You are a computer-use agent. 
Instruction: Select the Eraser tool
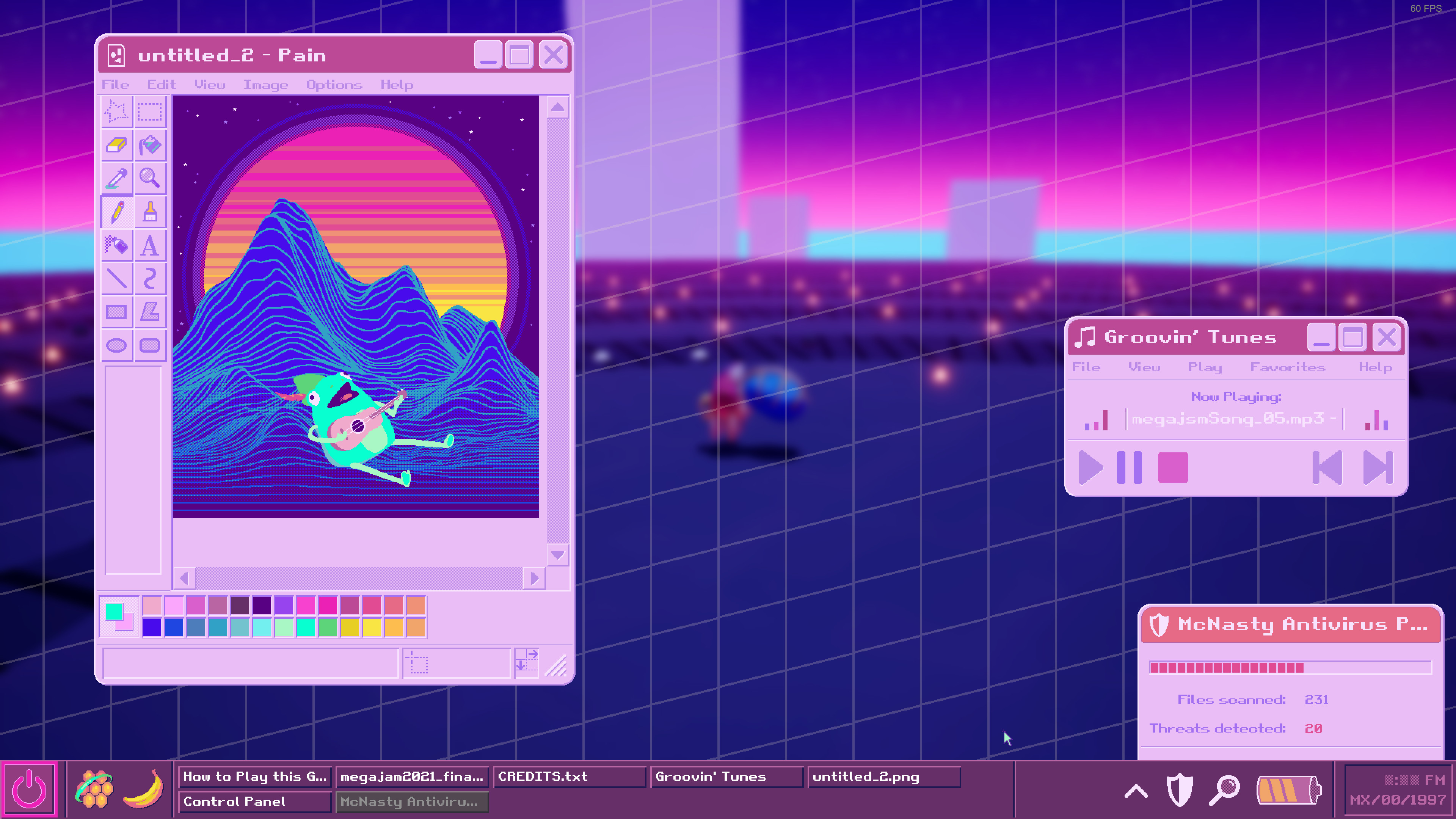coord(117,145)
